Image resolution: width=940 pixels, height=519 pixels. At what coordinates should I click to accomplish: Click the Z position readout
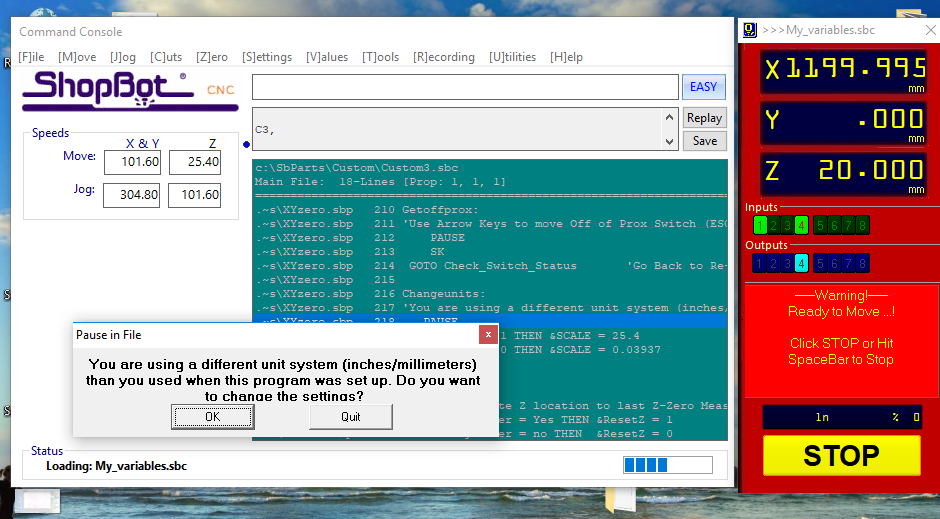point(844,174)
